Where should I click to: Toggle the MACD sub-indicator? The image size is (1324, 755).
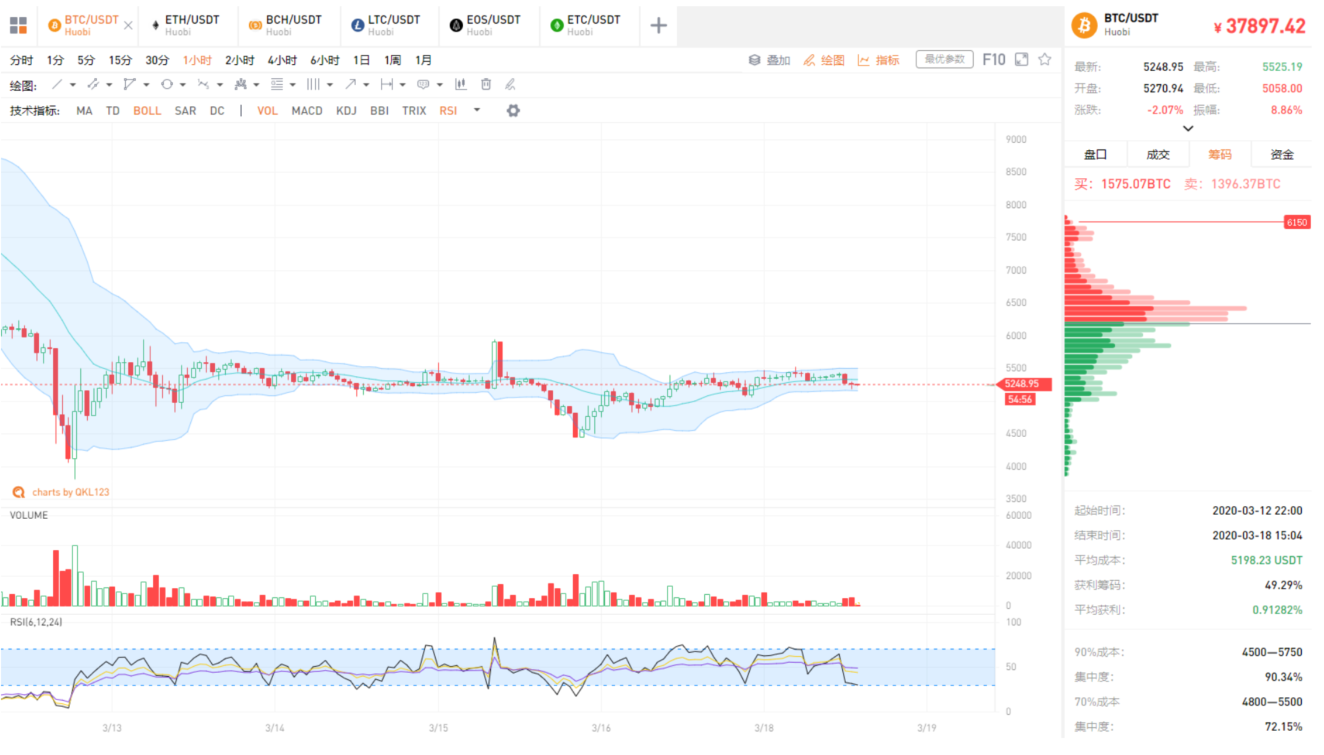(307, 111)
